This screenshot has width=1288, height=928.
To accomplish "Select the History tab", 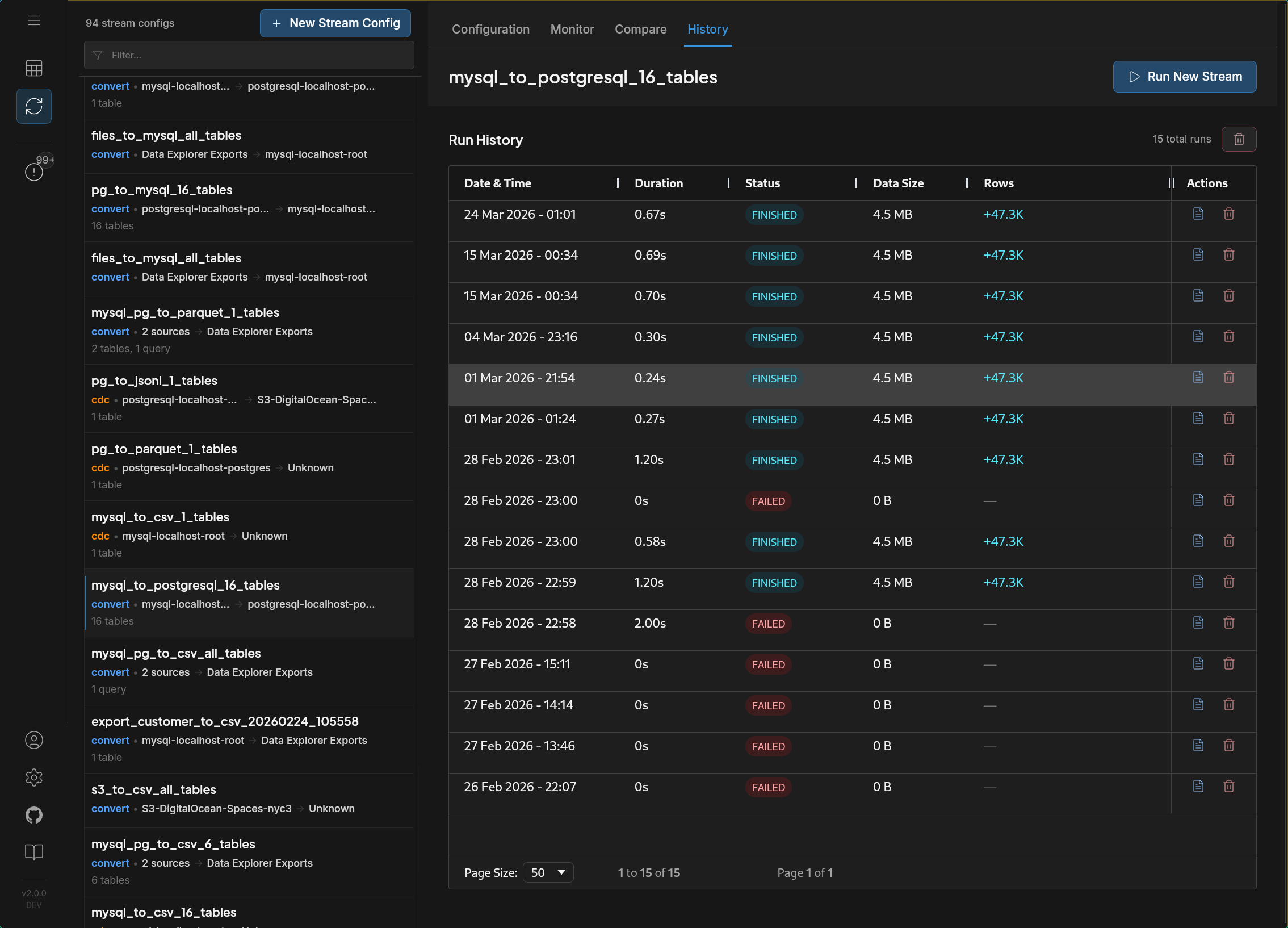I will pos(708,29).
